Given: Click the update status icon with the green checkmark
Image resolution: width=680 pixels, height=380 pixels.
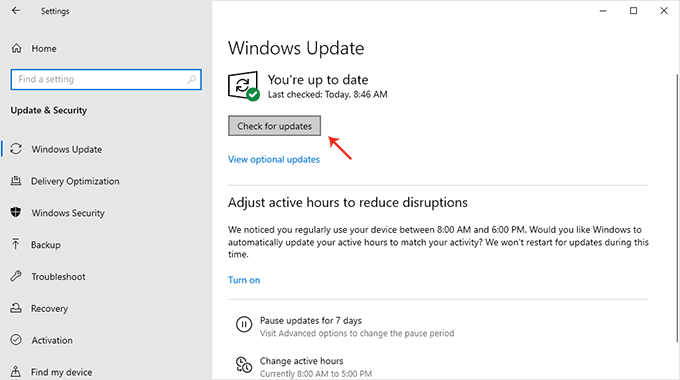Looking at the screenshot, I should tap(243, 86).
